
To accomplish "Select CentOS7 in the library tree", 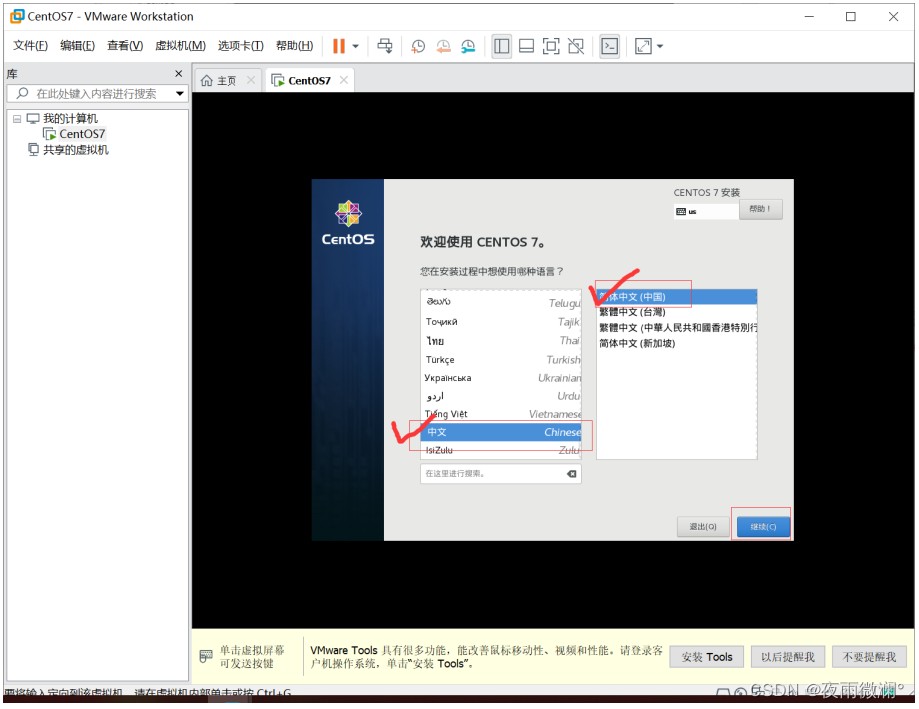I will coord(82,134).
